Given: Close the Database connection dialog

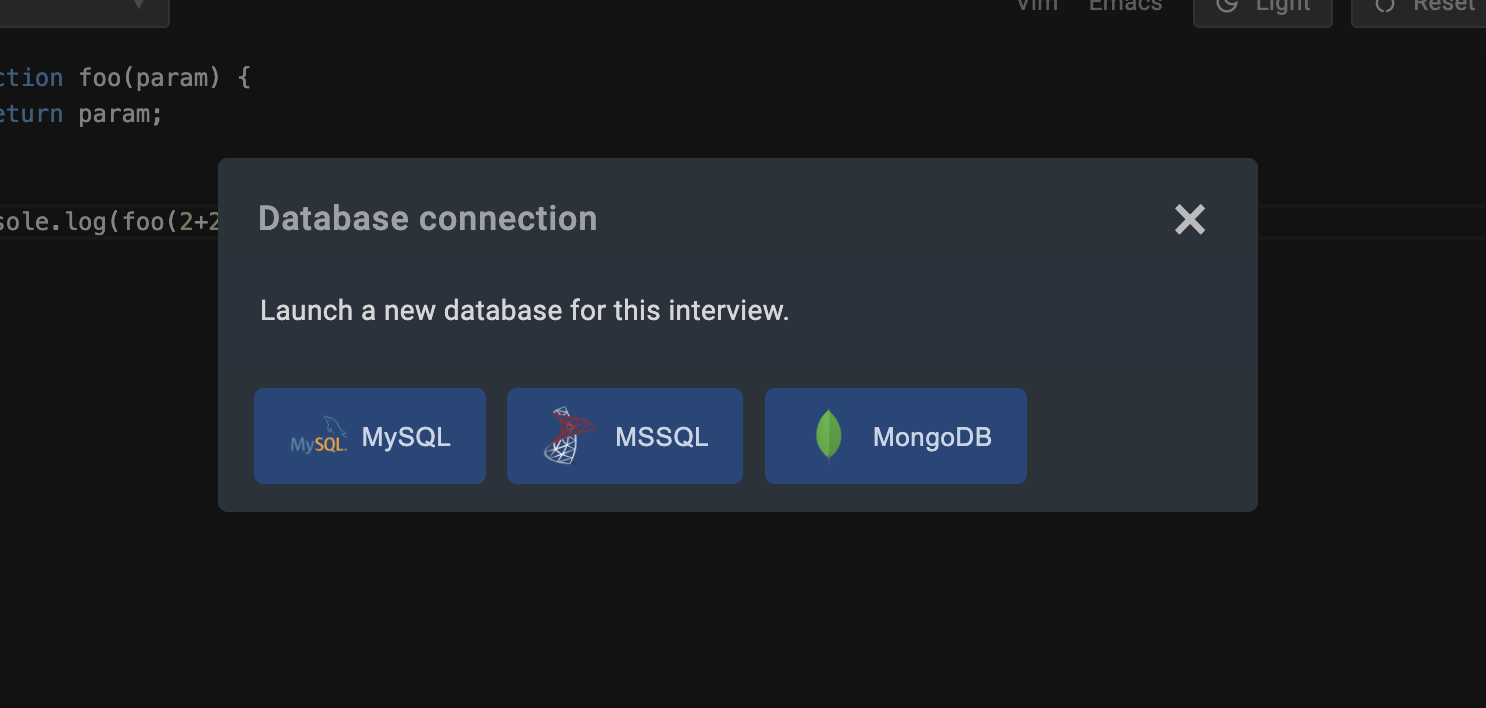Looking at the screenshot, I should point(1189,220).
